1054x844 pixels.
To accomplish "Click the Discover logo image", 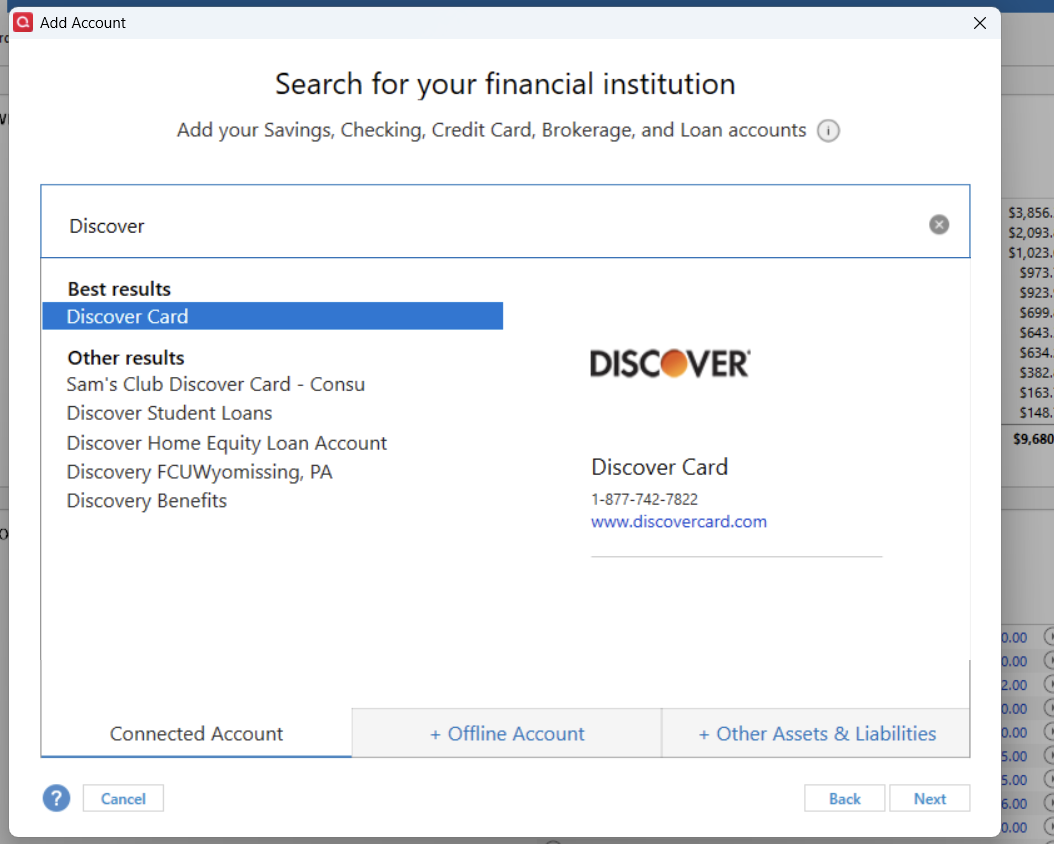I will click(670, 364).
